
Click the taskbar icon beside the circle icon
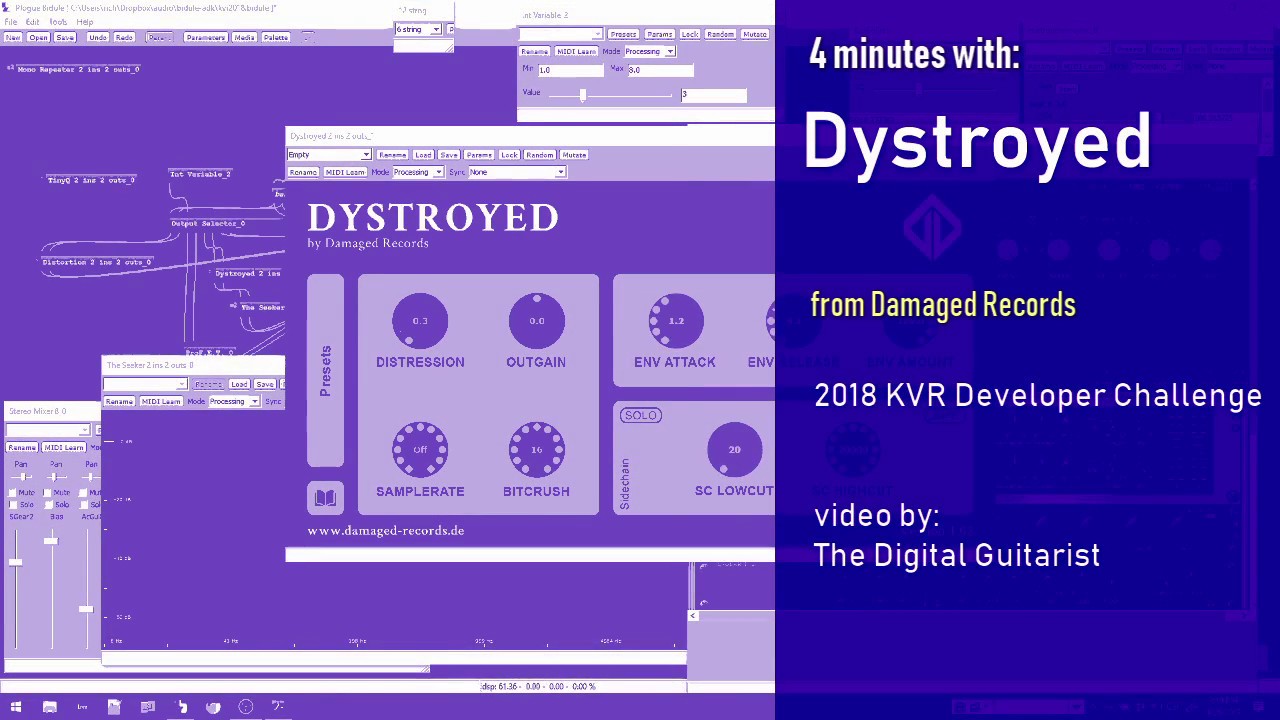[213, 707]
